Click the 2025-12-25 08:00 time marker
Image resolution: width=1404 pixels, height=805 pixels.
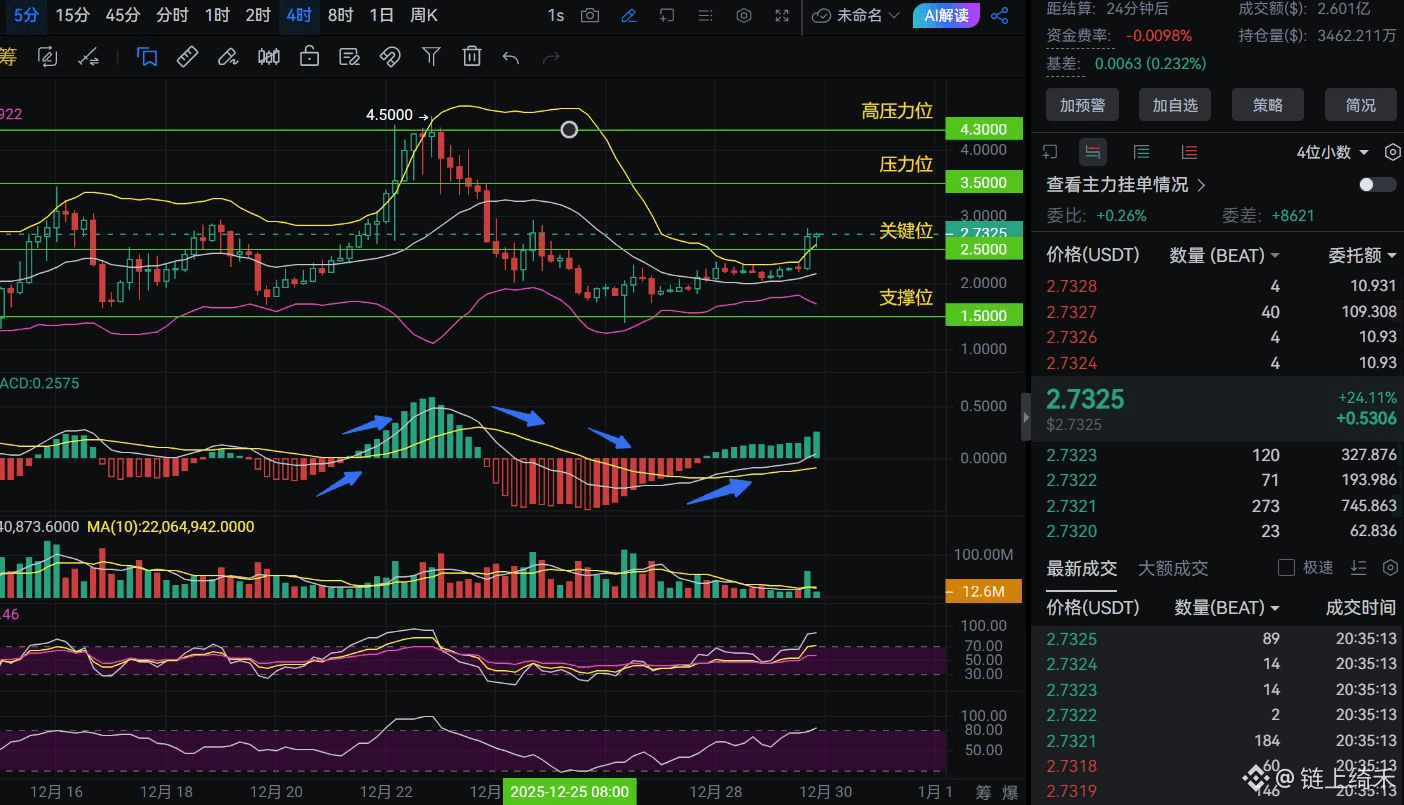[569, 792]
